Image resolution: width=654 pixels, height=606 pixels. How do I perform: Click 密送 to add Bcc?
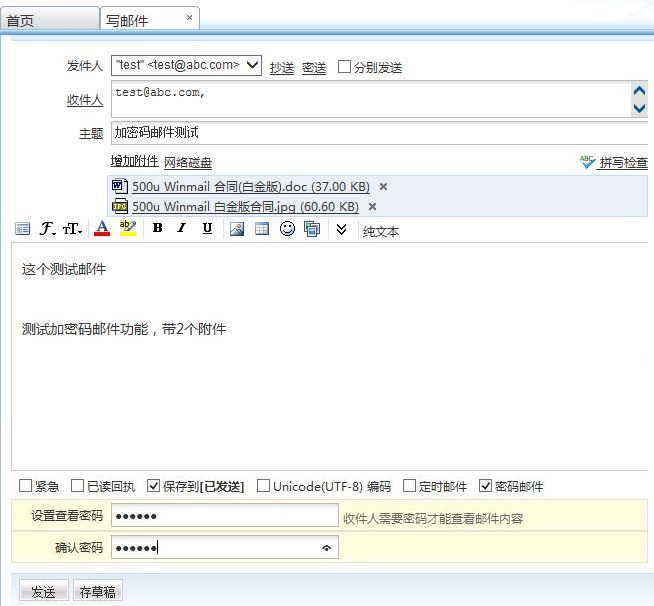click(314, 68)
